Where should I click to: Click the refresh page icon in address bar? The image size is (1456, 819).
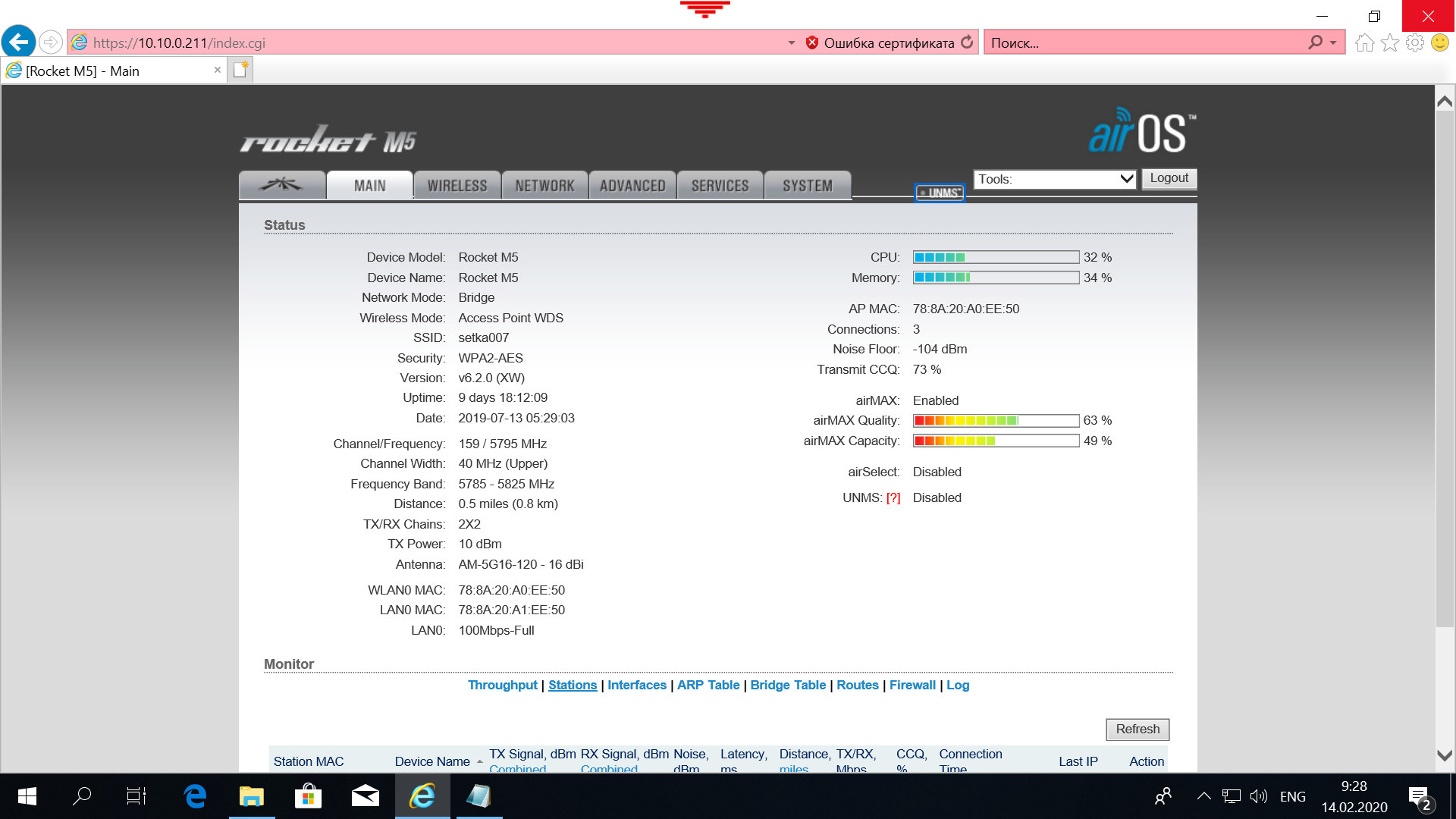click(967, 42)
